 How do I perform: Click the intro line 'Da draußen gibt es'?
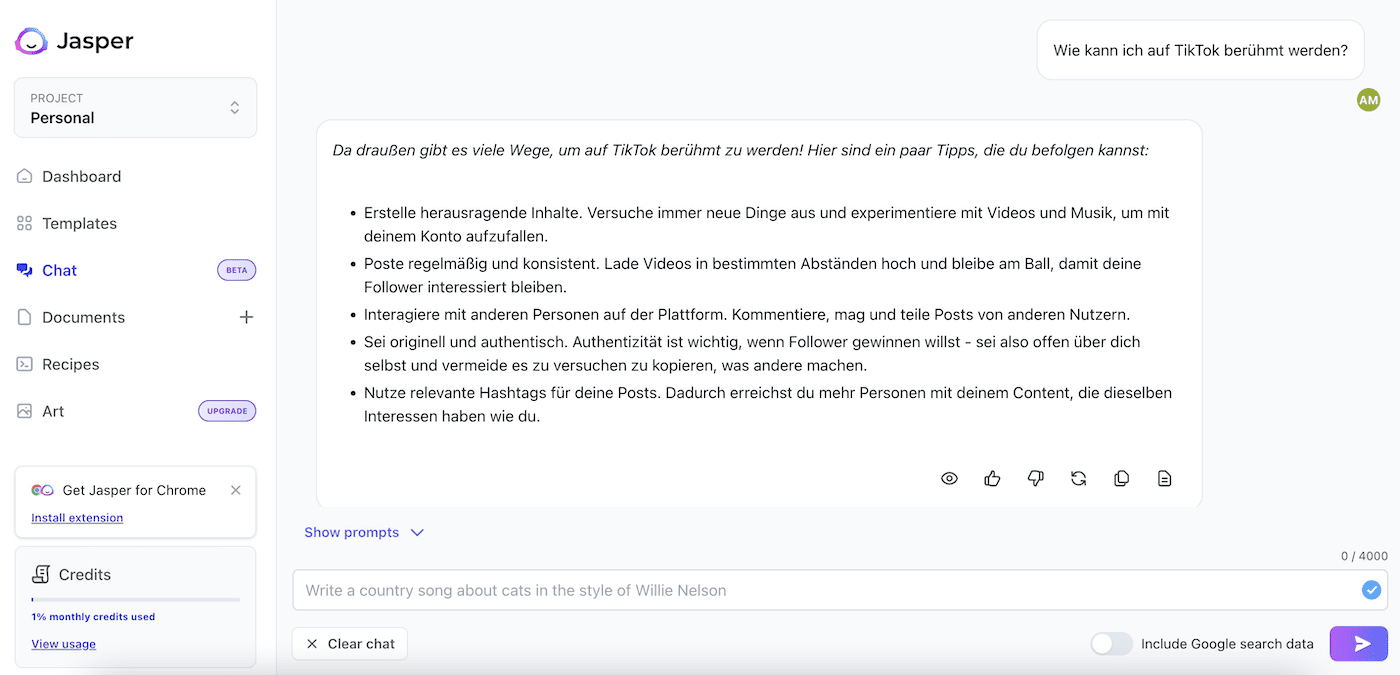point(741,151)
